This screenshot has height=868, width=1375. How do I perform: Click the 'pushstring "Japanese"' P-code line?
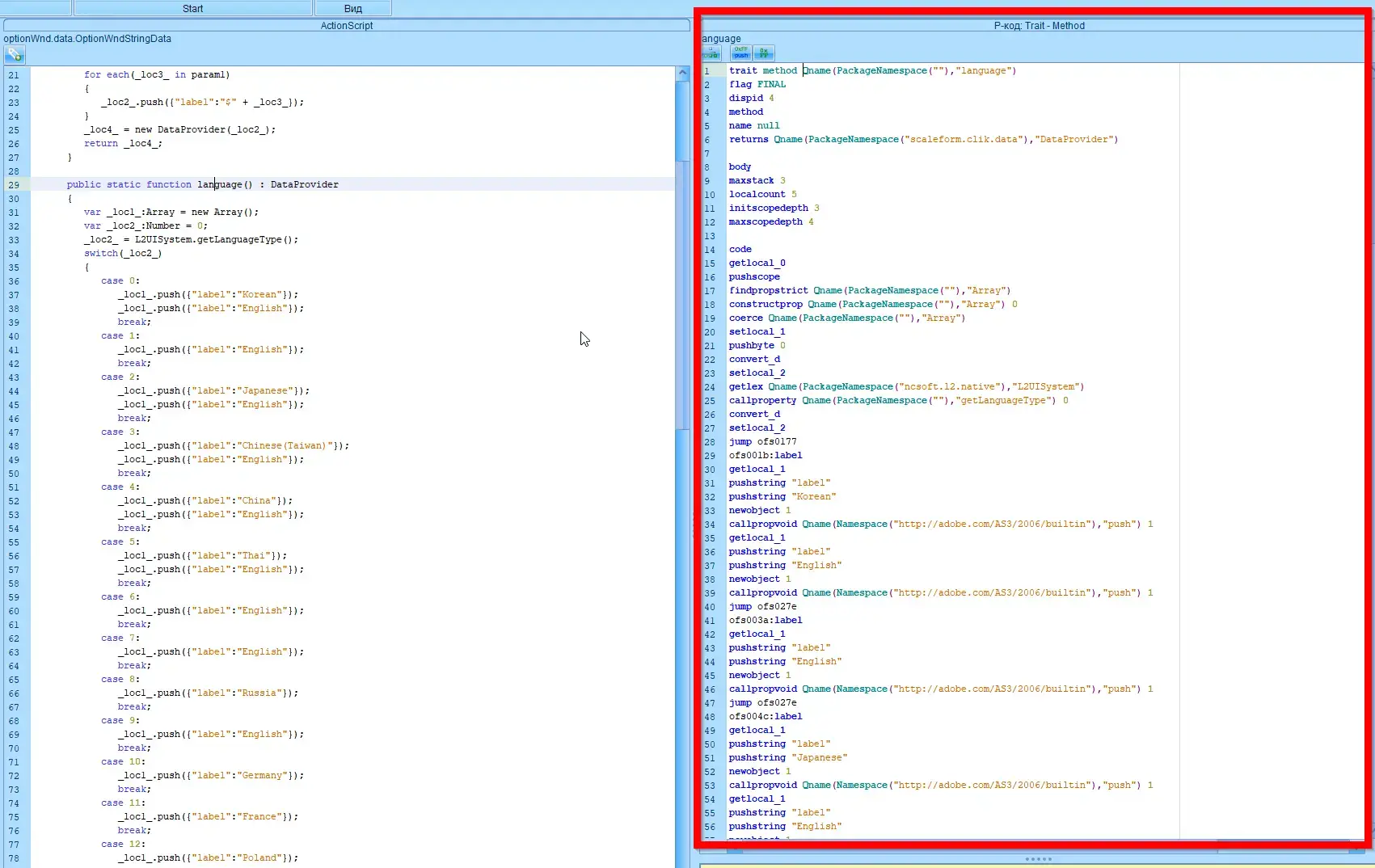click(x=788, y=757)
